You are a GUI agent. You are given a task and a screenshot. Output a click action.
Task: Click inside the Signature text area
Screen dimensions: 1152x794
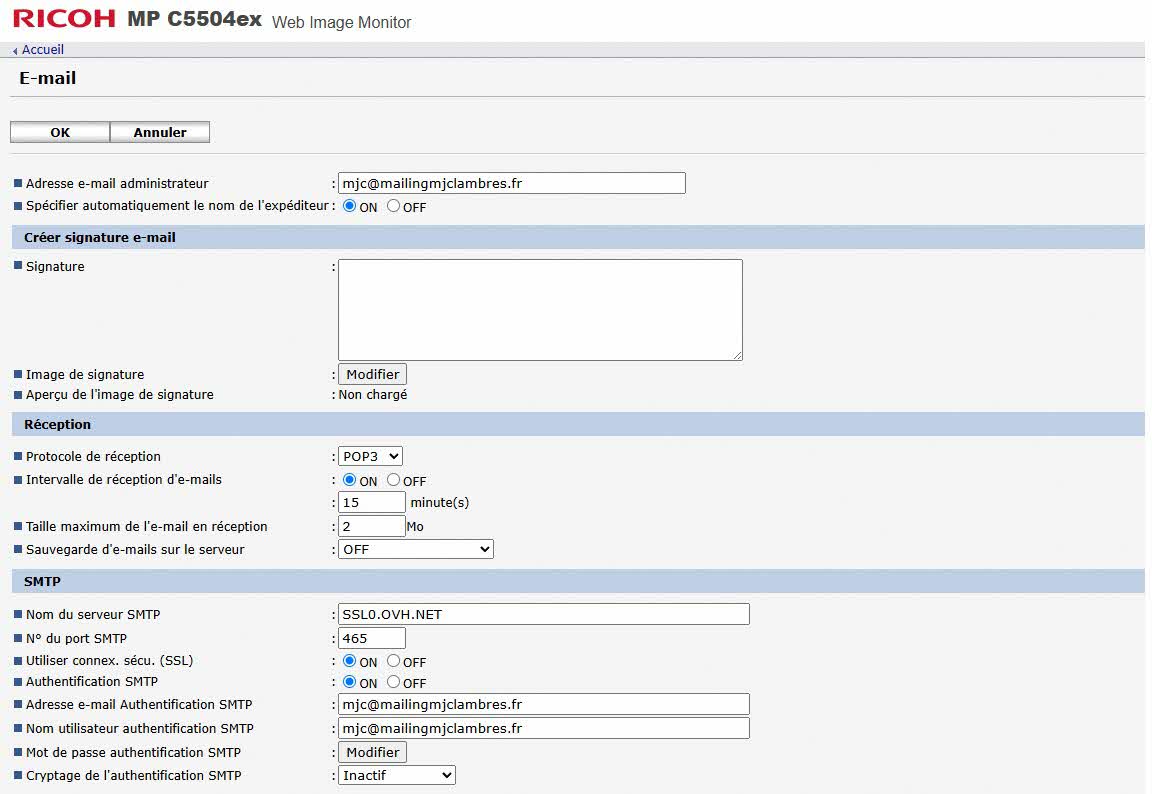[x=540, y=309]
